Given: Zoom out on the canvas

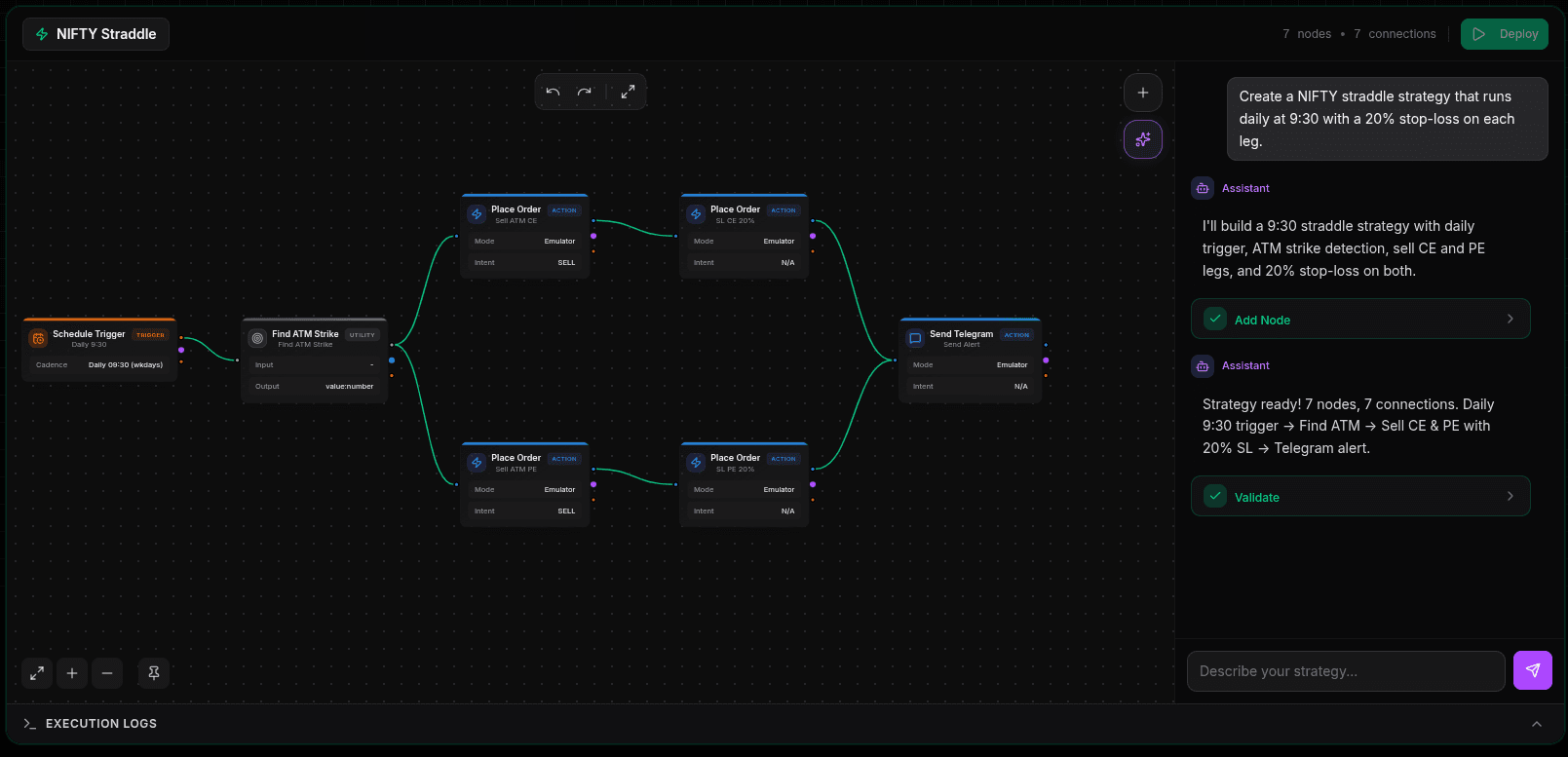Looking at the screenshot, I should pos(107,673).
